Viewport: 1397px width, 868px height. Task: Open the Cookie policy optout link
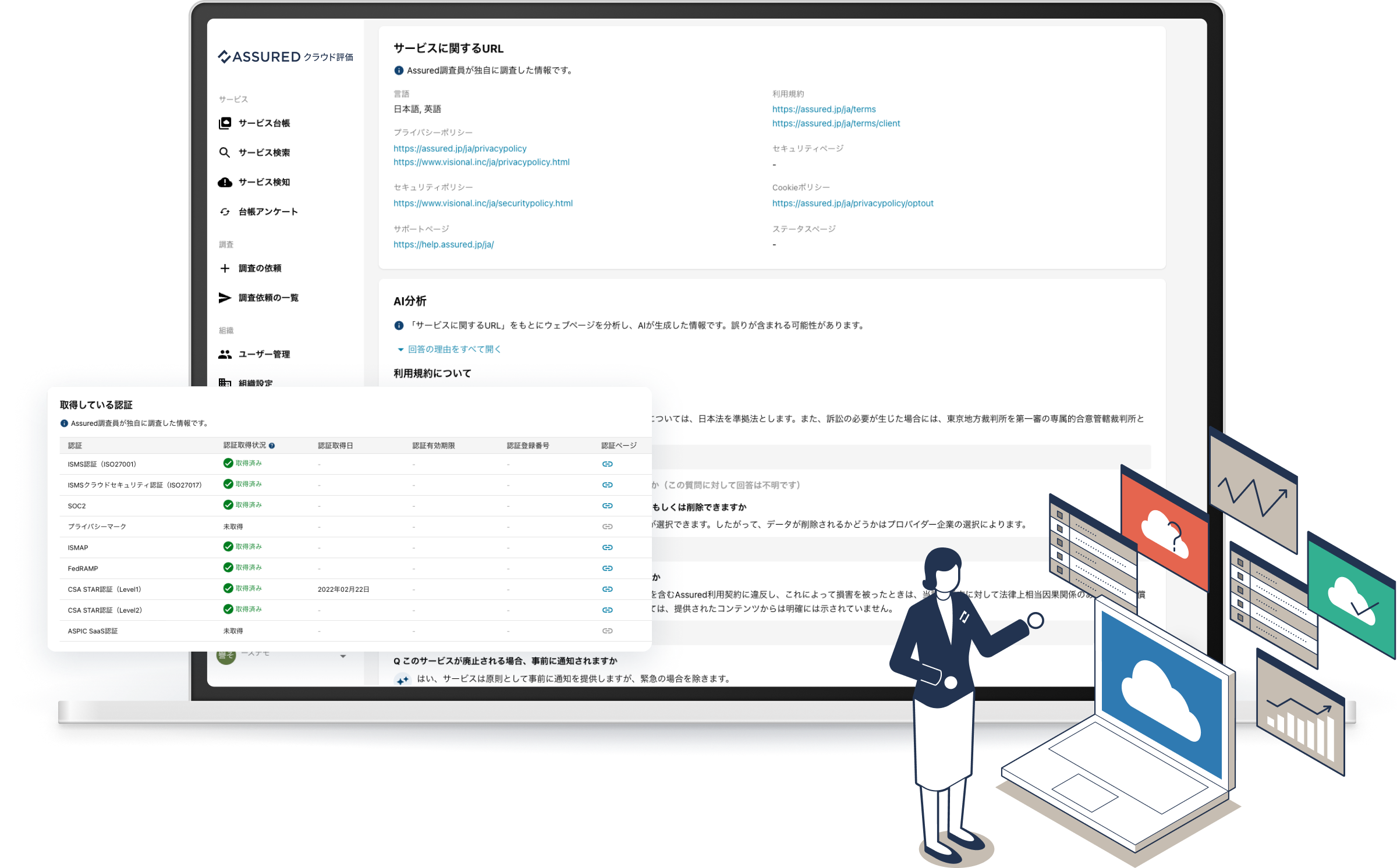click(852, 203)
